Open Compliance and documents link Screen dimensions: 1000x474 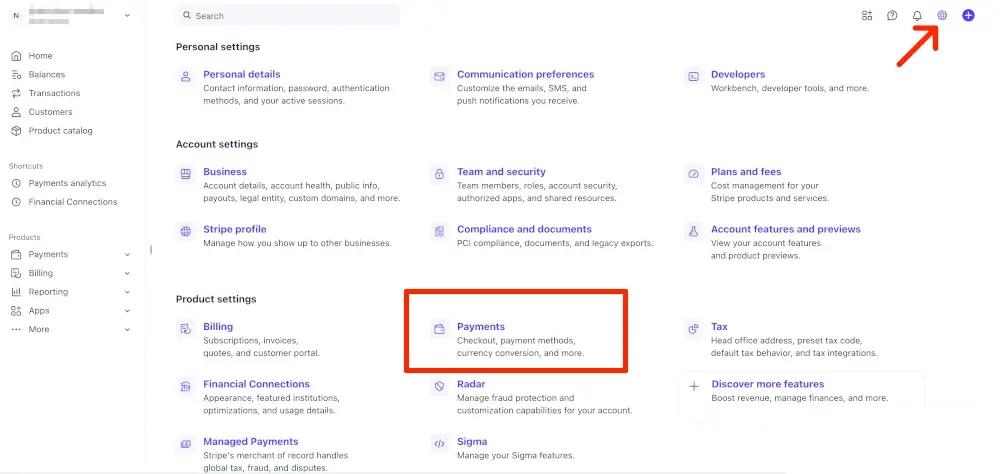pyautogui.click(x=524, y=229)
